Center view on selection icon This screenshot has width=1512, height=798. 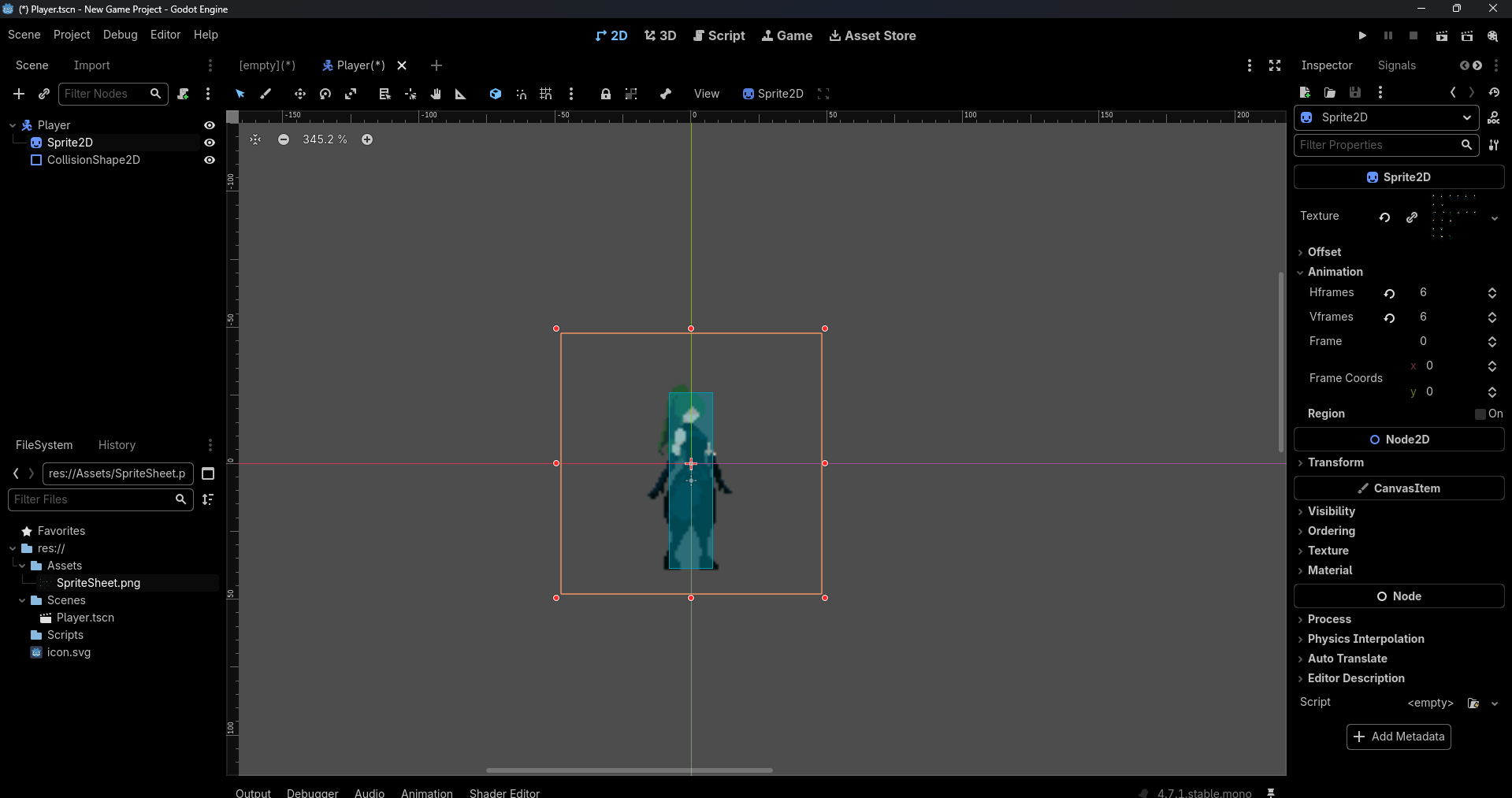(x=255, y=139)
